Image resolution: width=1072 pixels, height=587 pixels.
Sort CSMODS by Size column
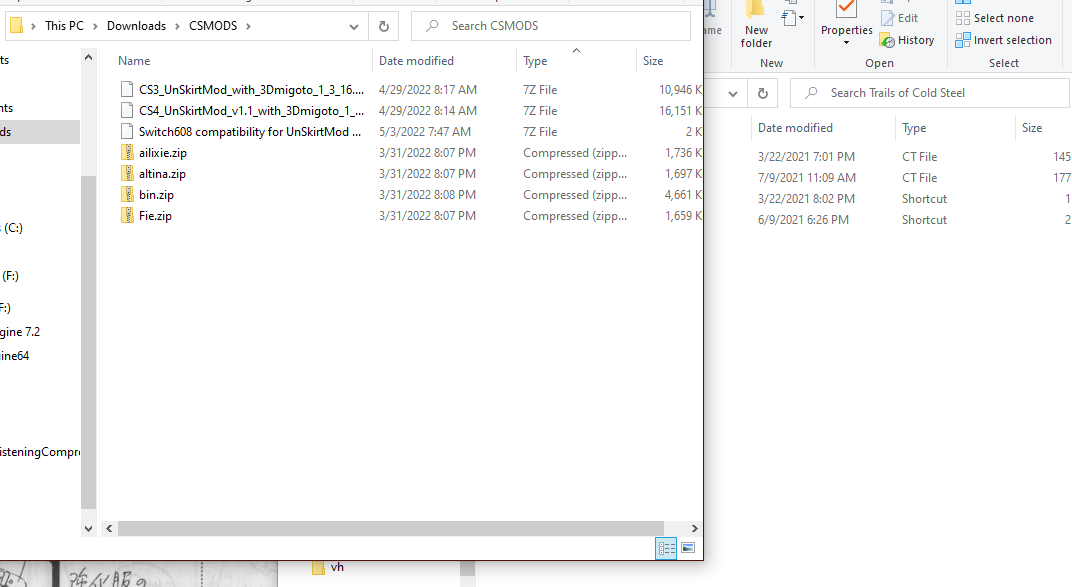click(653, 61)
